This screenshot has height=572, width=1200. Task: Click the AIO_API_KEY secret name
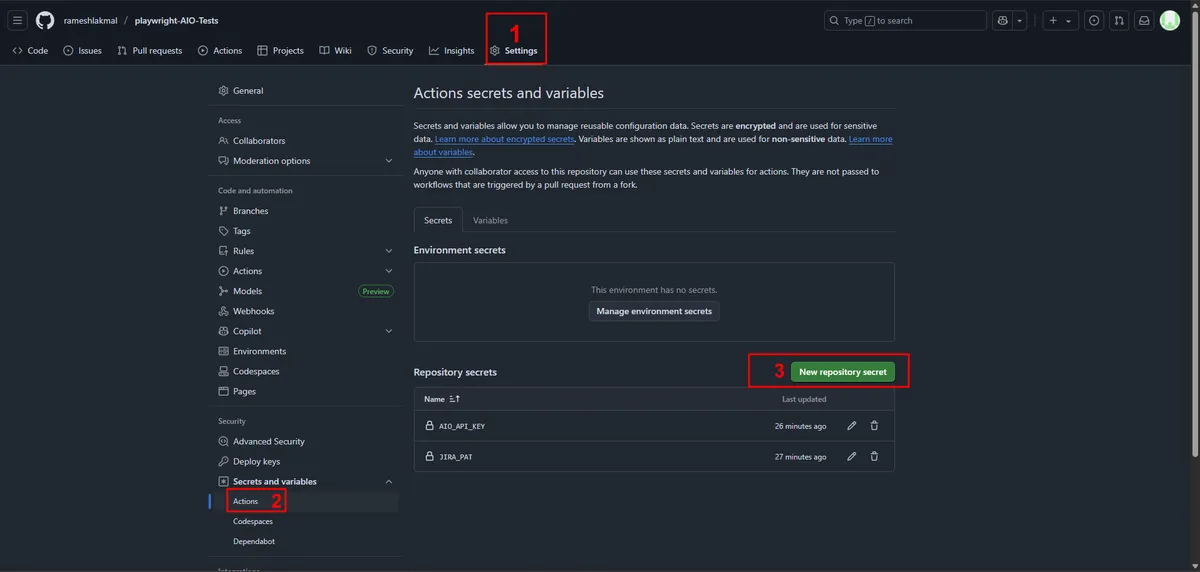click(462, 426)
